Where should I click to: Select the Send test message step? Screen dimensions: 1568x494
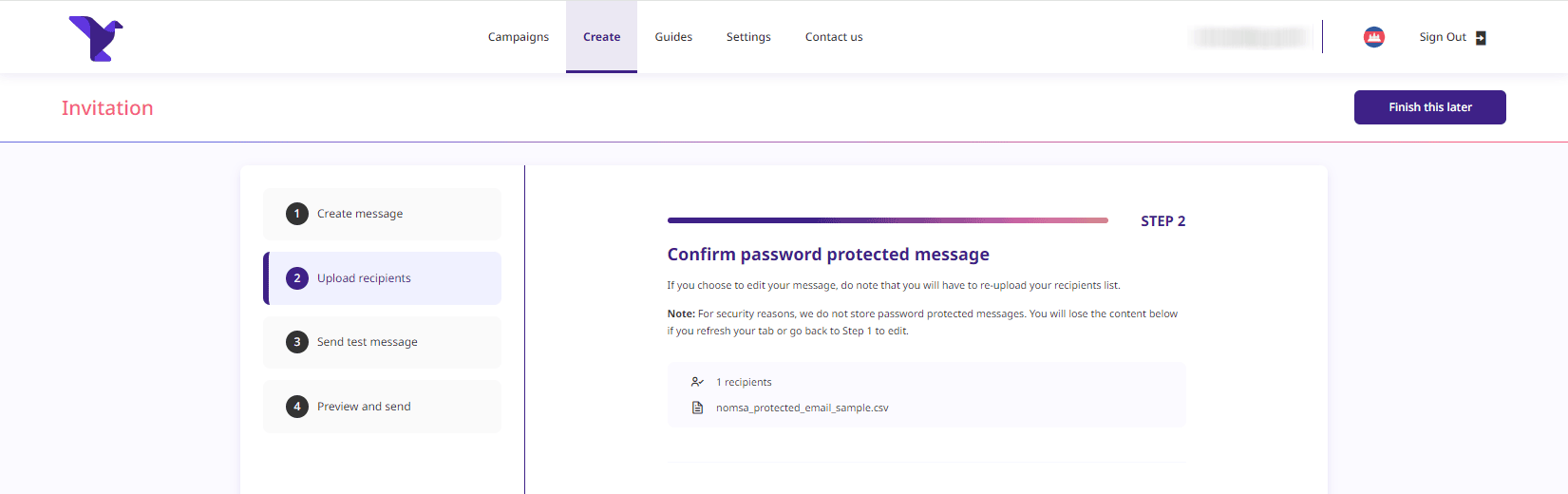368,342
